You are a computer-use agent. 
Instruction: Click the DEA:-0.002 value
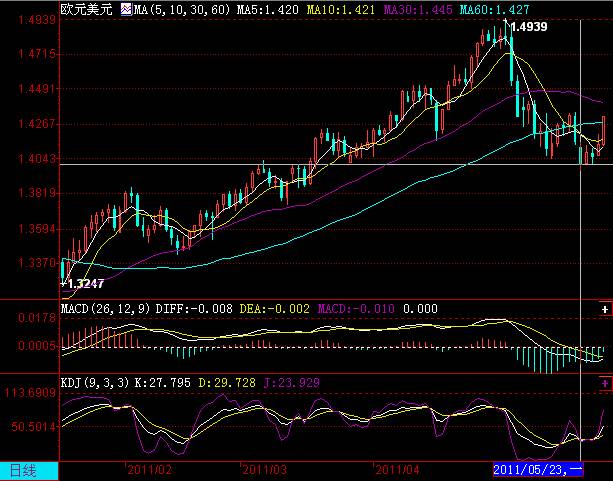(x=274, y=309)
